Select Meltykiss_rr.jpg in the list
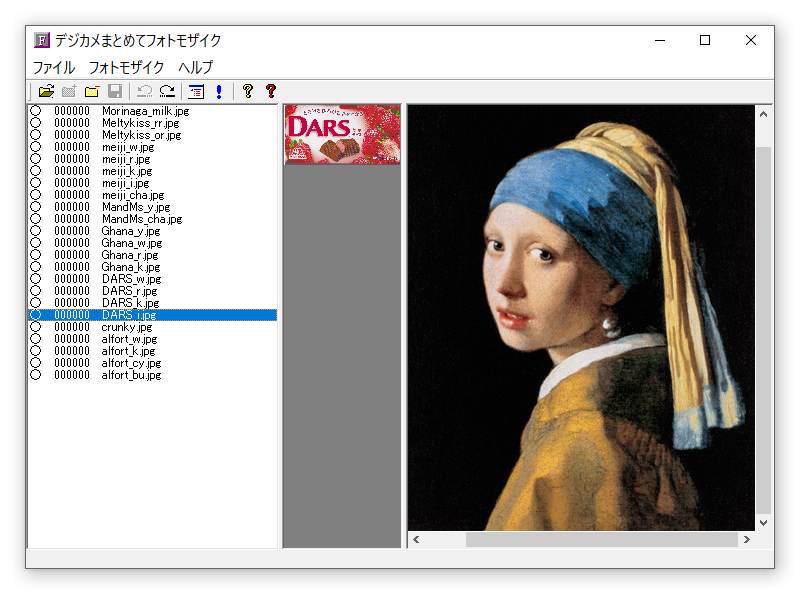The width and height of the screenshot is (800, 600). pyautogui.click(x=153, y=123)
